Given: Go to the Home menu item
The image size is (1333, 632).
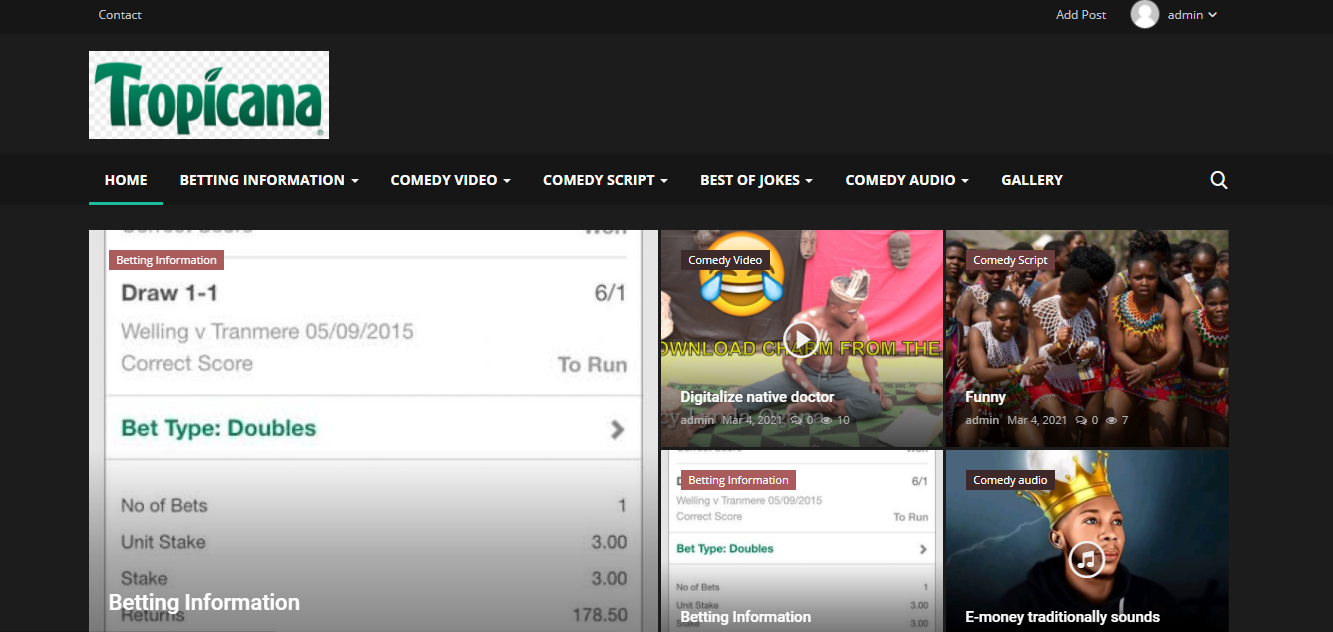Looking at the screenshot, I should [126, 180].
